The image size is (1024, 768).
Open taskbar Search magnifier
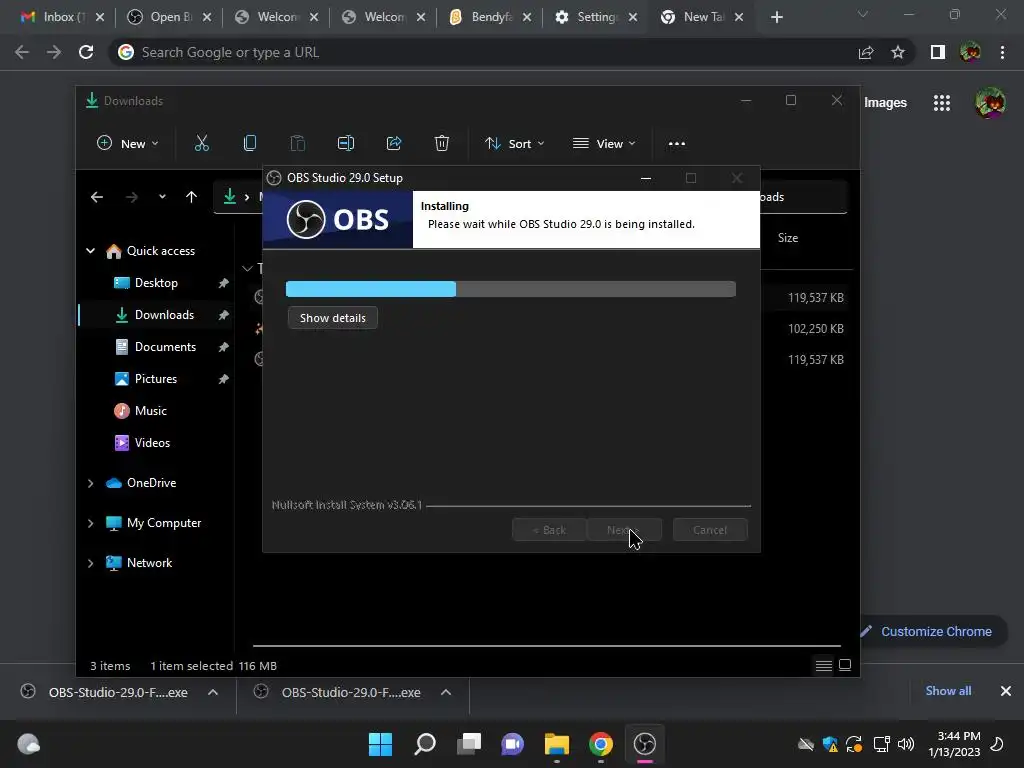click(424, 744)
